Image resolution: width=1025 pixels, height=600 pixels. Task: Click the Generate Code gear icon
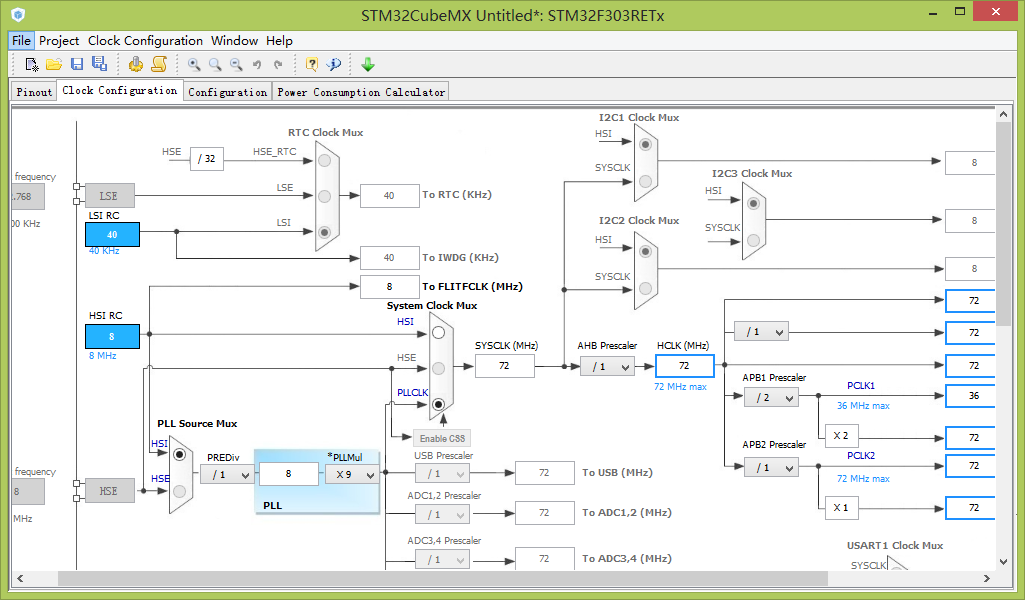135,64
